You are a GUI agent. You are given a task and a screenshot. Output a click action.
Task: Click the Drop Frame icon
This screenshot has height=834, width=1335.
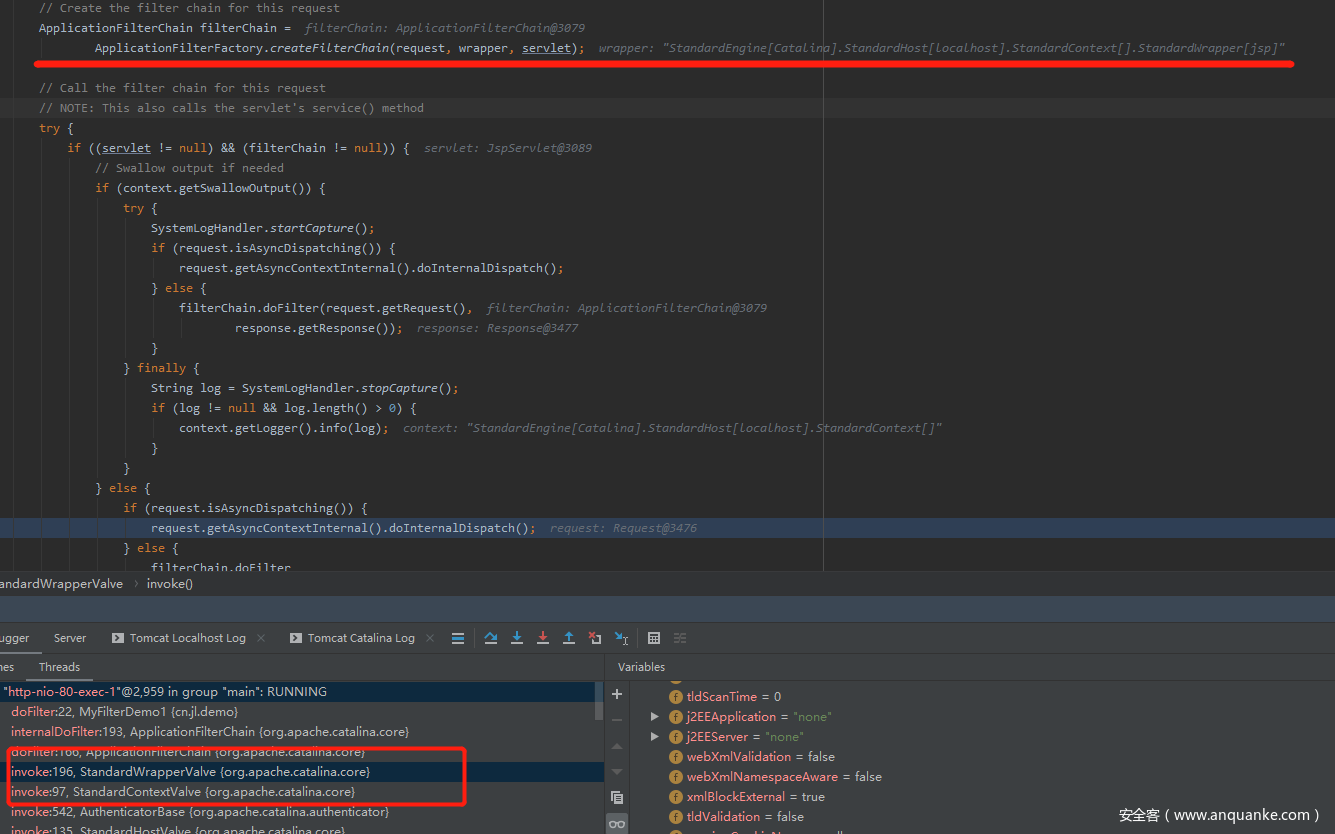595,638
